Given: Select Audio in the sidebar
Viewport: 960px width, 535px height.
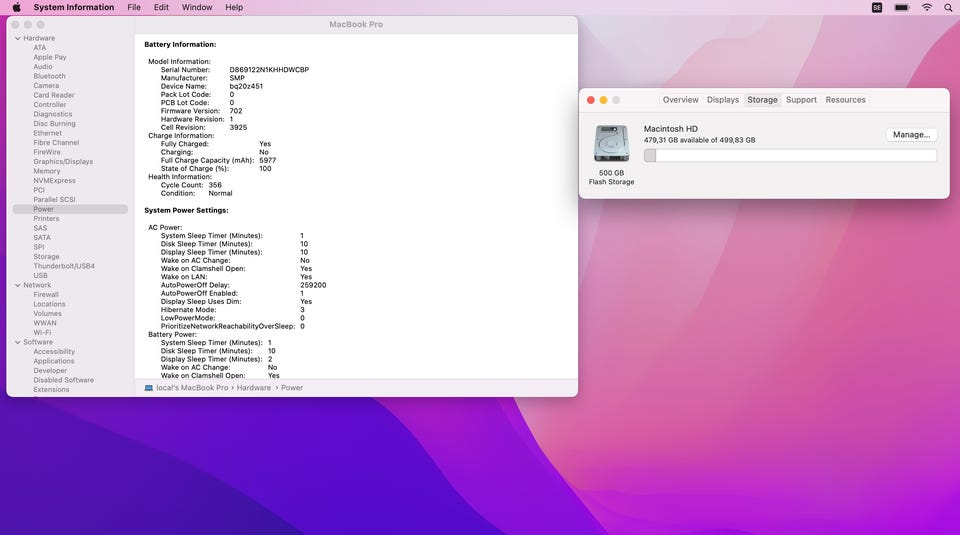Looking at the screenshot, I should coord(43,67).
